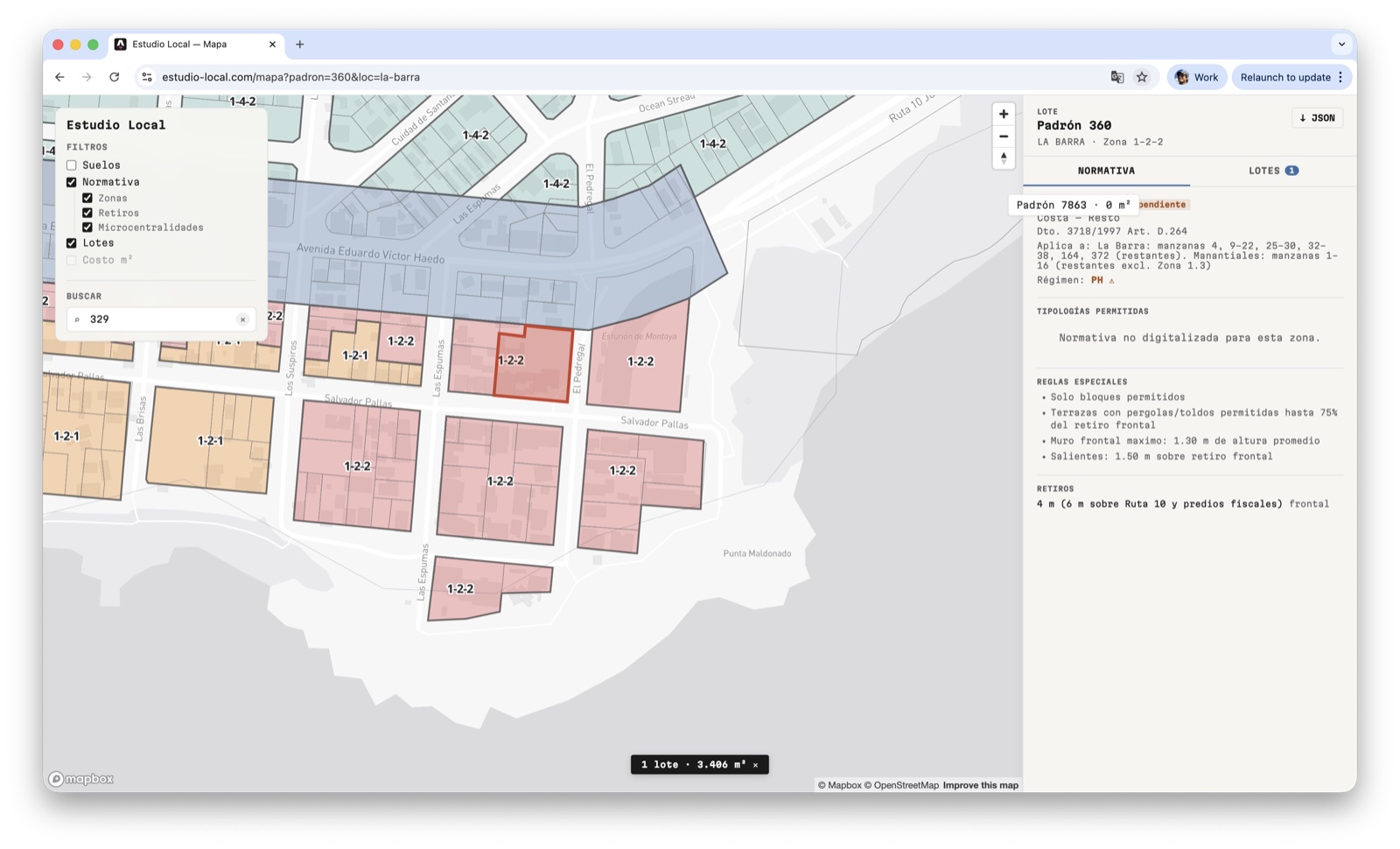Close the Estudio Local — Mapa tab
The width and height of the screenshot is (1400, 849).
point(272,44)
